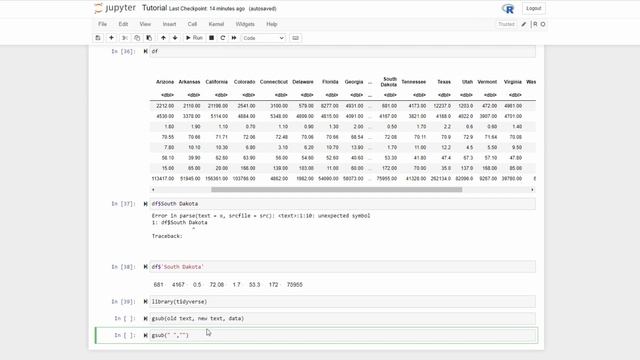Click the output value 70955
Image resolution: width=640 pixels, height=360 pixels.
295,284
